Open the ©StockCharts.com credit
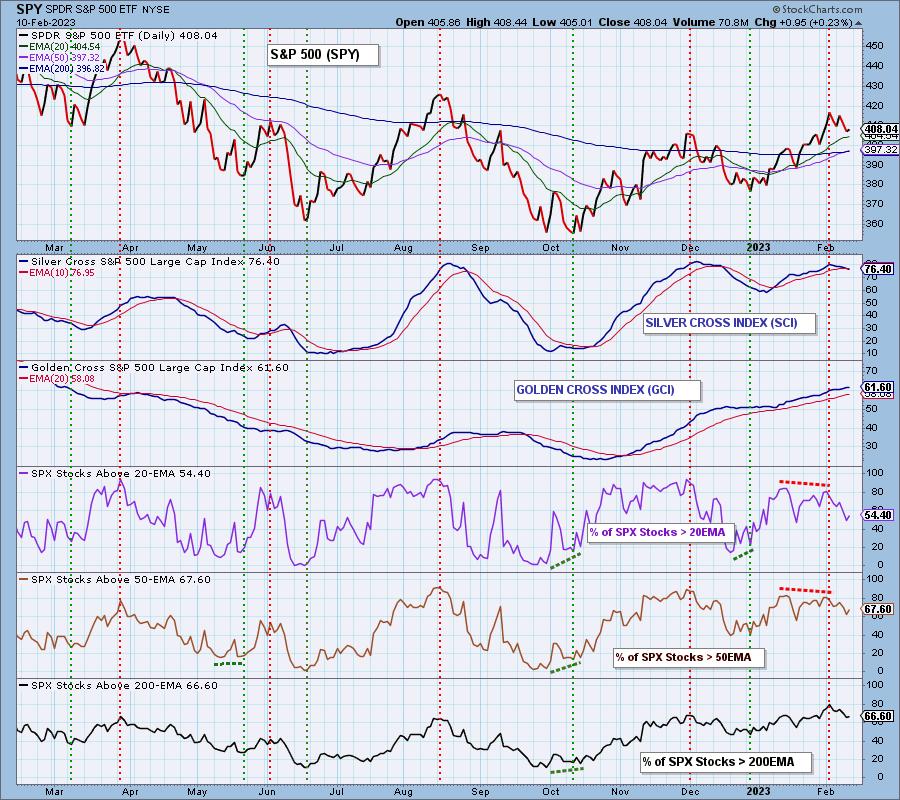 [817, 9]
